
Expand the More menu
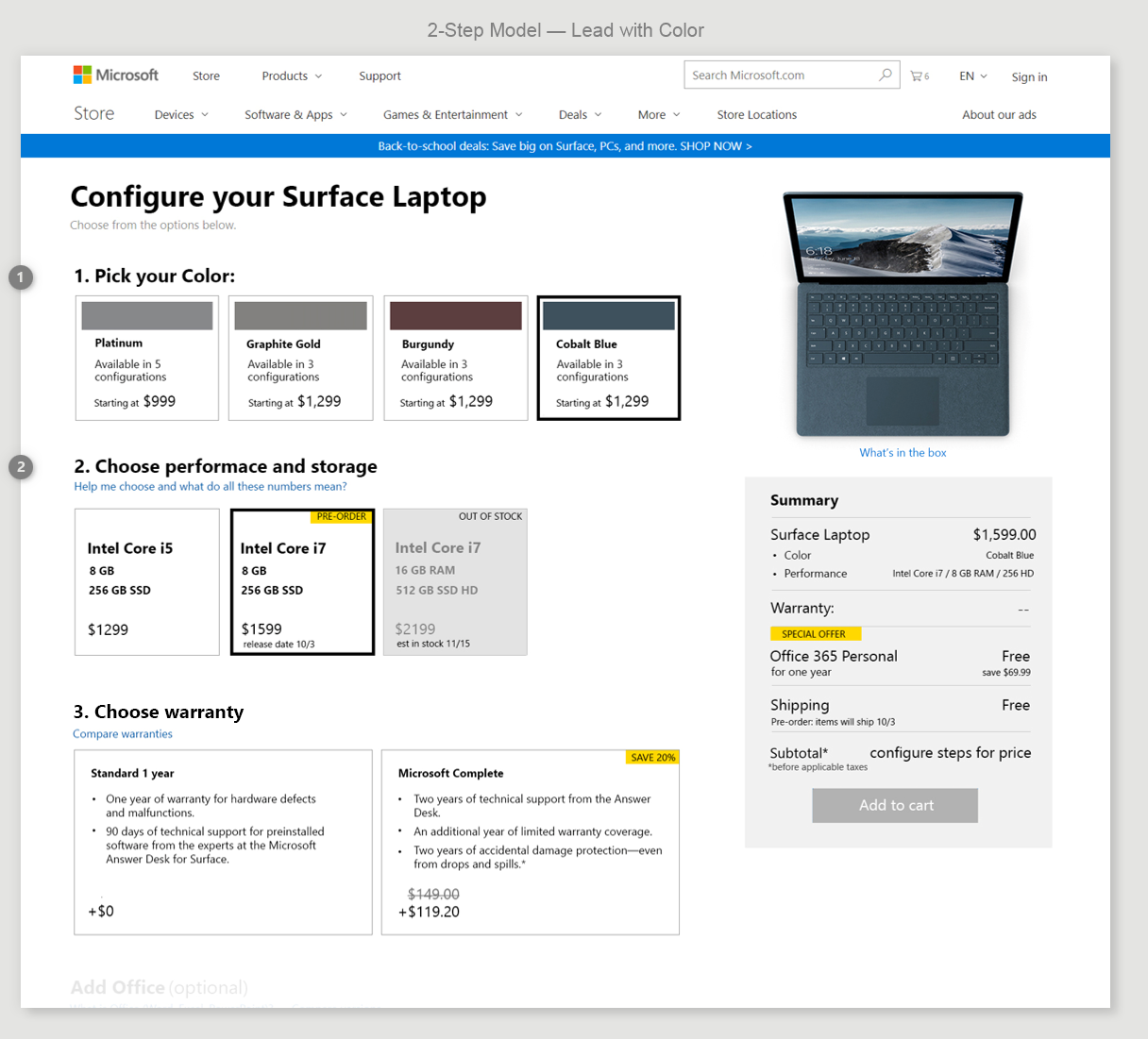point(659,115)
